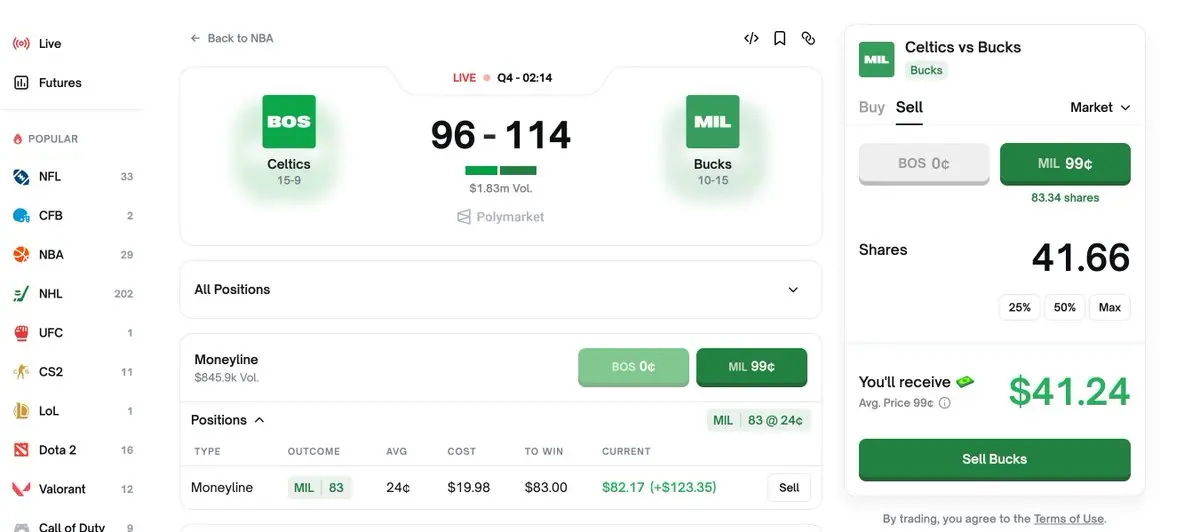Collapse the Positions section
Image resolution: width=1200 pixels, height=532 pixels.
(x=228, y=420)
